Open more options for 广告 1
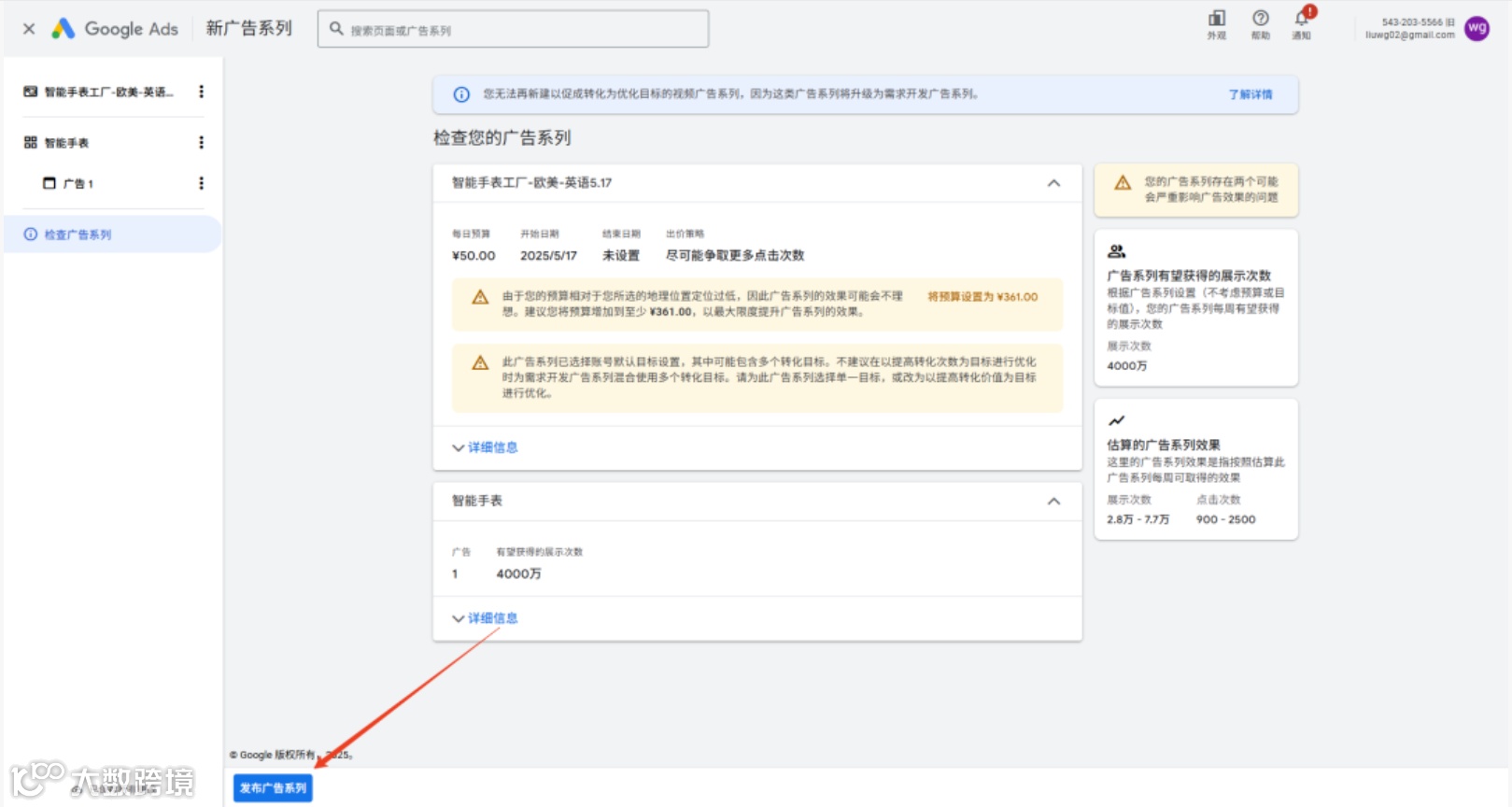 201,183
